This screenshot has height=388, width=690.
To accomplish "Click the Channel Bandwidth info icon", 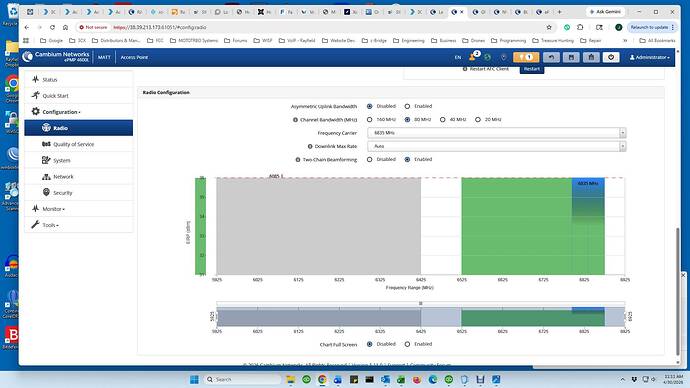I will [295, 120].
